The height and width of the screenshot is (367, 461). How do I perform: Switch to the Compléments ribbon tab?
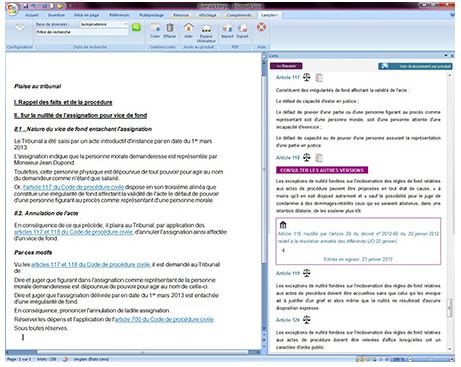pyautogui.click(x=239, y=15)
